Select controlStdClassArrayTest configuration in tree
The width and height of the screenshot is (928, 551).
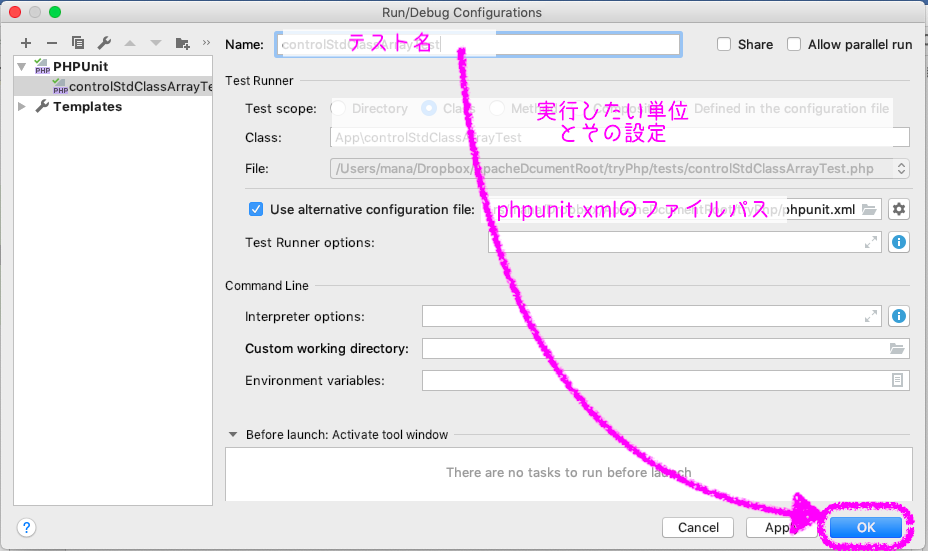pyautogui.click(x=113, y=86)
